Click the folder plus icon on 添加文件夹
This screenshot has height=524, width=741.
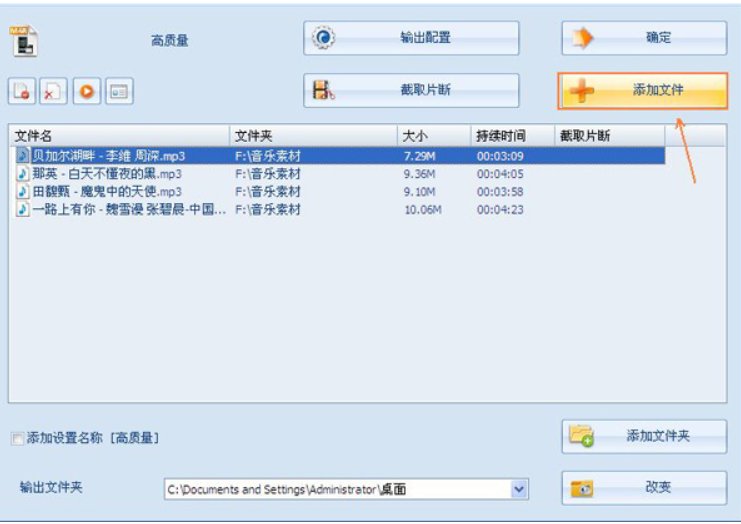(x=582, y=436)
